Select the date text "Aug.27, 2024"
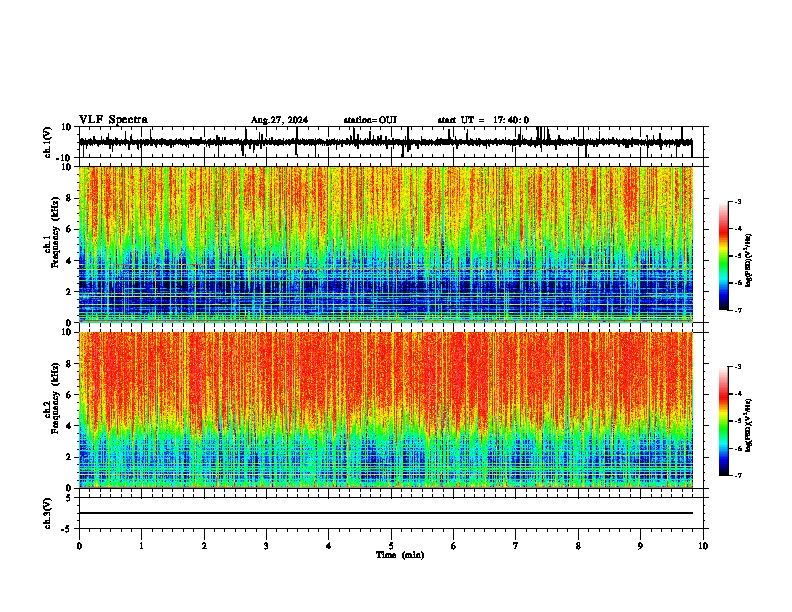Image resolution: width=792 pixels, height=612 pixels. pyautogui.click(x=279, y=120)
